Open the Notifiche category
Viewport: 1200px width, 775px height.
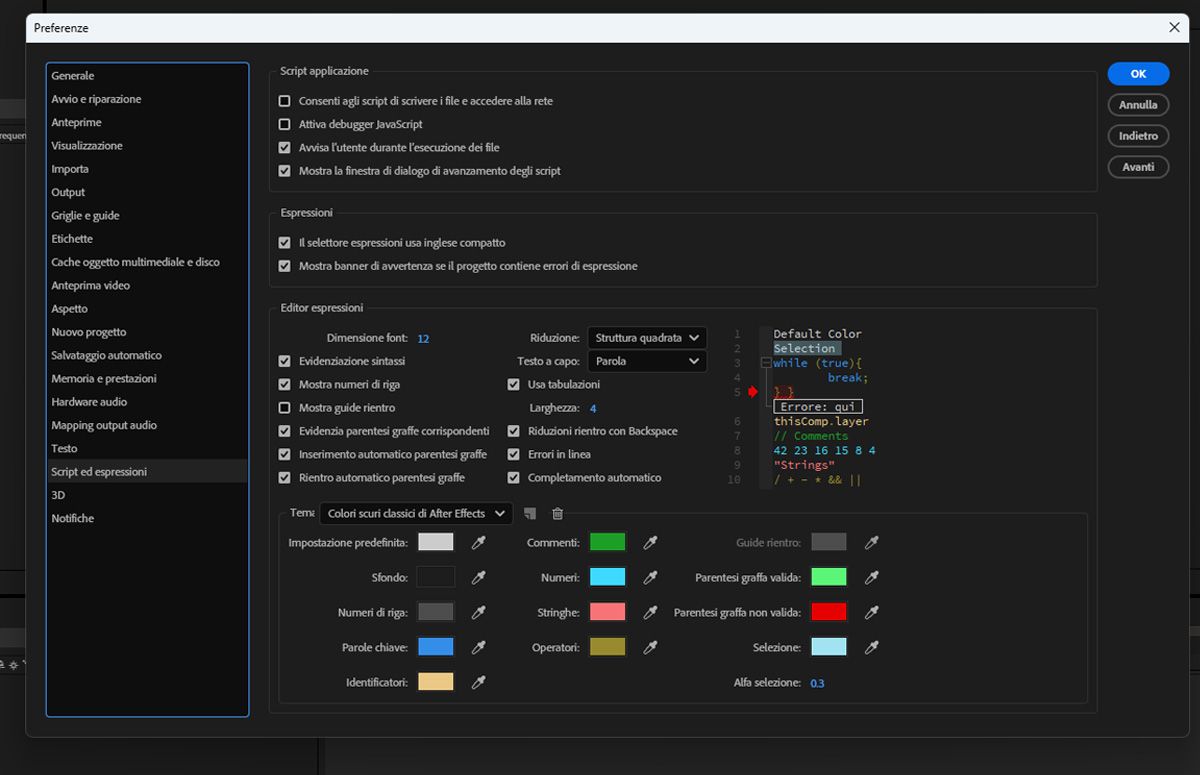pos(148,518)
